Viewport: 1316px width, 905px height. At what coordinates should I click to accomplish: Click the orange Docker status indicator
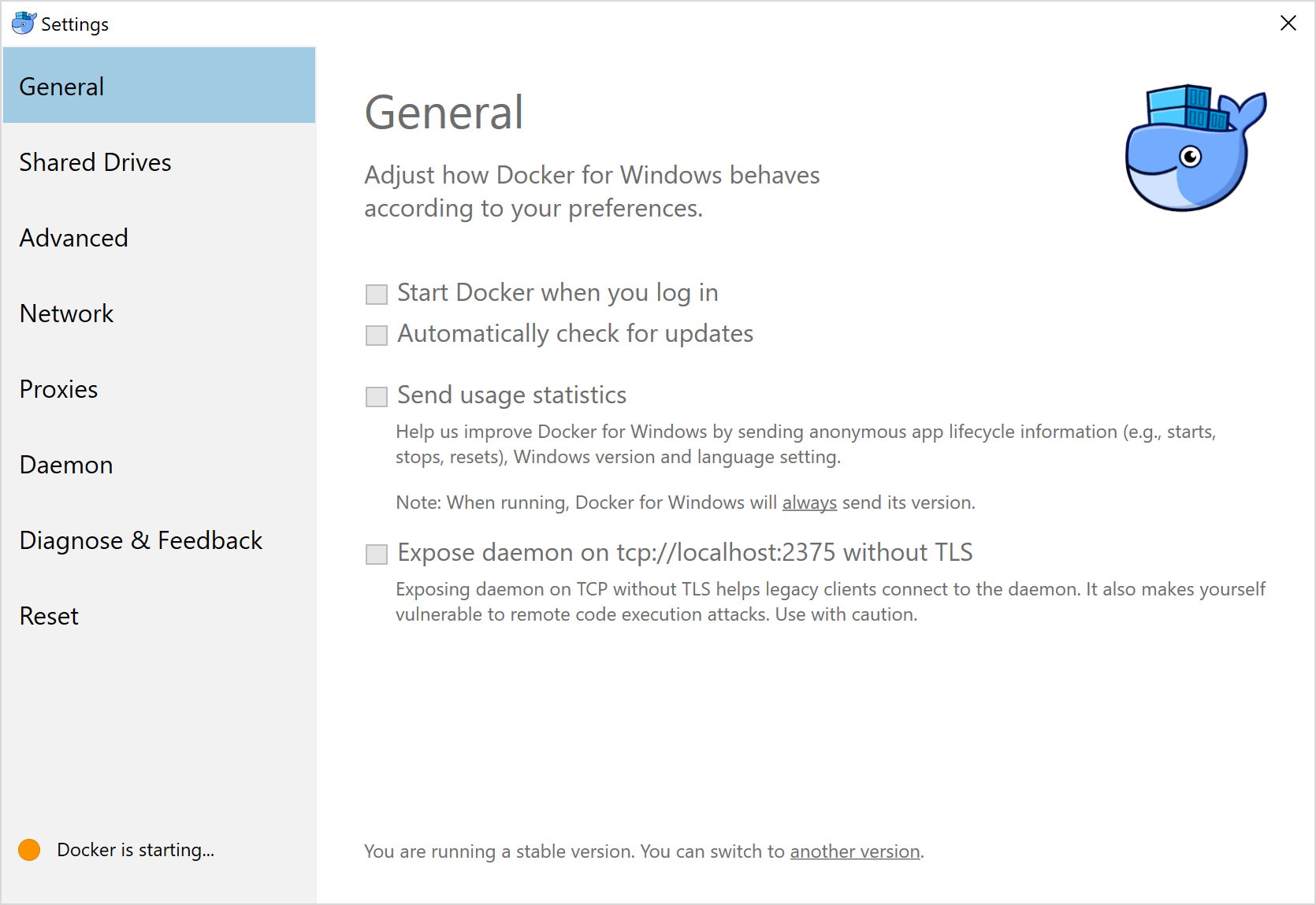tap(29, 850)
